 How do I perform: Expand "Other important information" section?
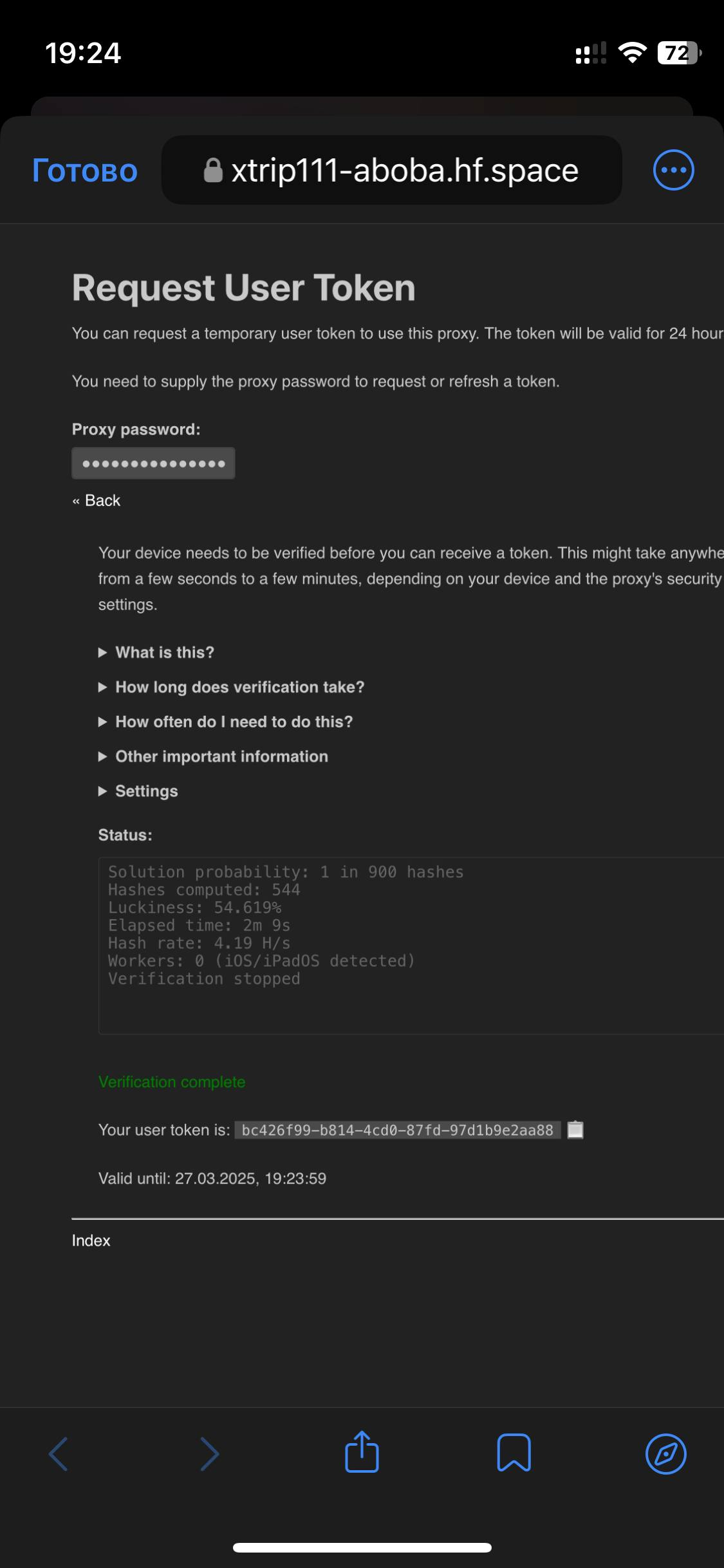pos(213,756)
